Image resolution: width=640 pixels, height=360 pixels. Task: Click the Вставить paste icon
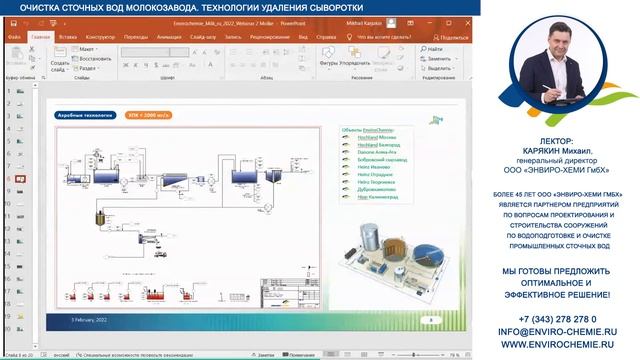pos(17,56)
